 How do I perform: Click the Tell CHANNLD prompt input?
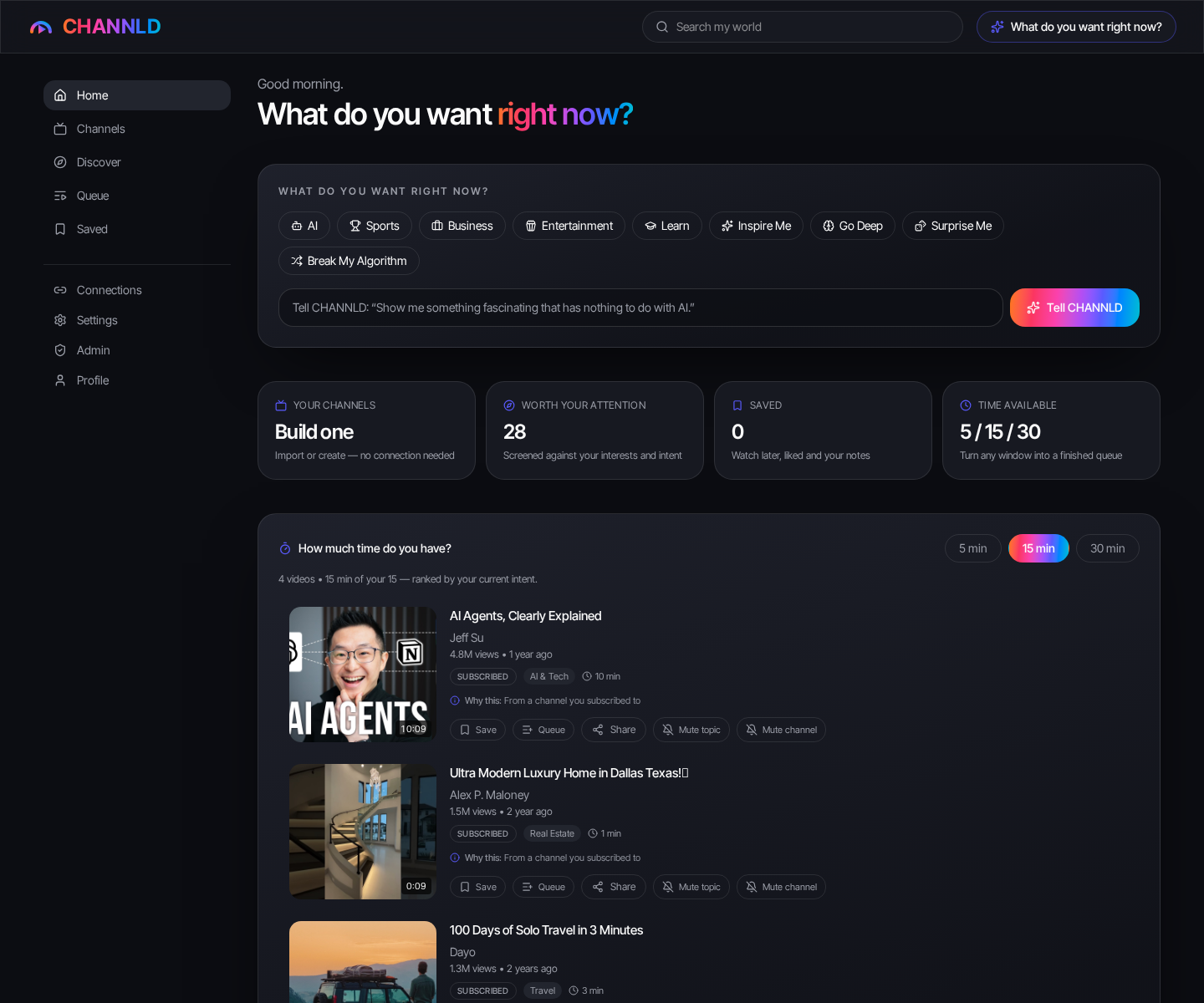click(x=640, y=308)
